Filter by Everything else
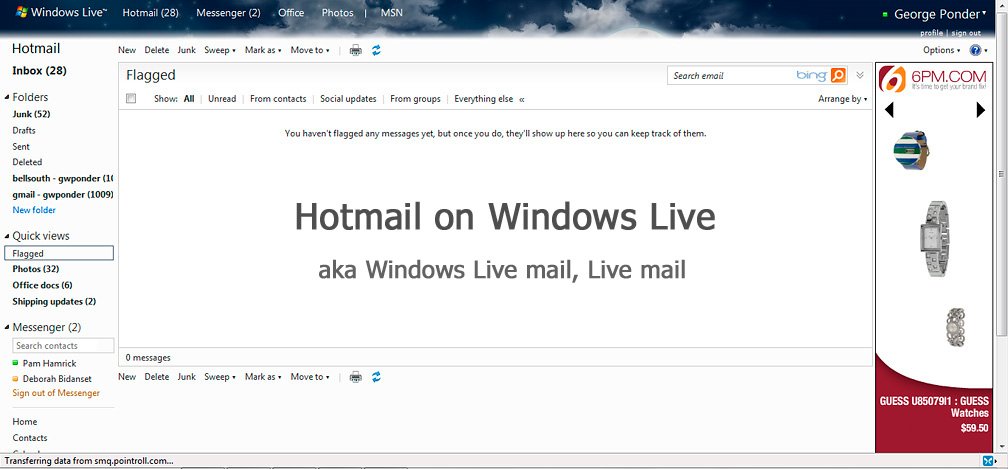1008x469 pixels. point(483,99)
